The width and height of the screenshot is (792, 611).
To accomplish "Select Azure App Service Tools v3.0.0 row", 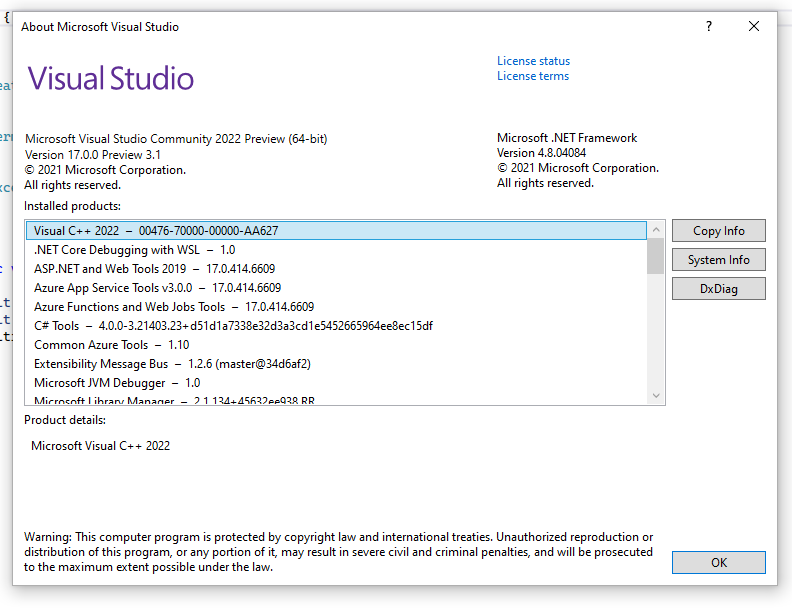I will point(336,288).
